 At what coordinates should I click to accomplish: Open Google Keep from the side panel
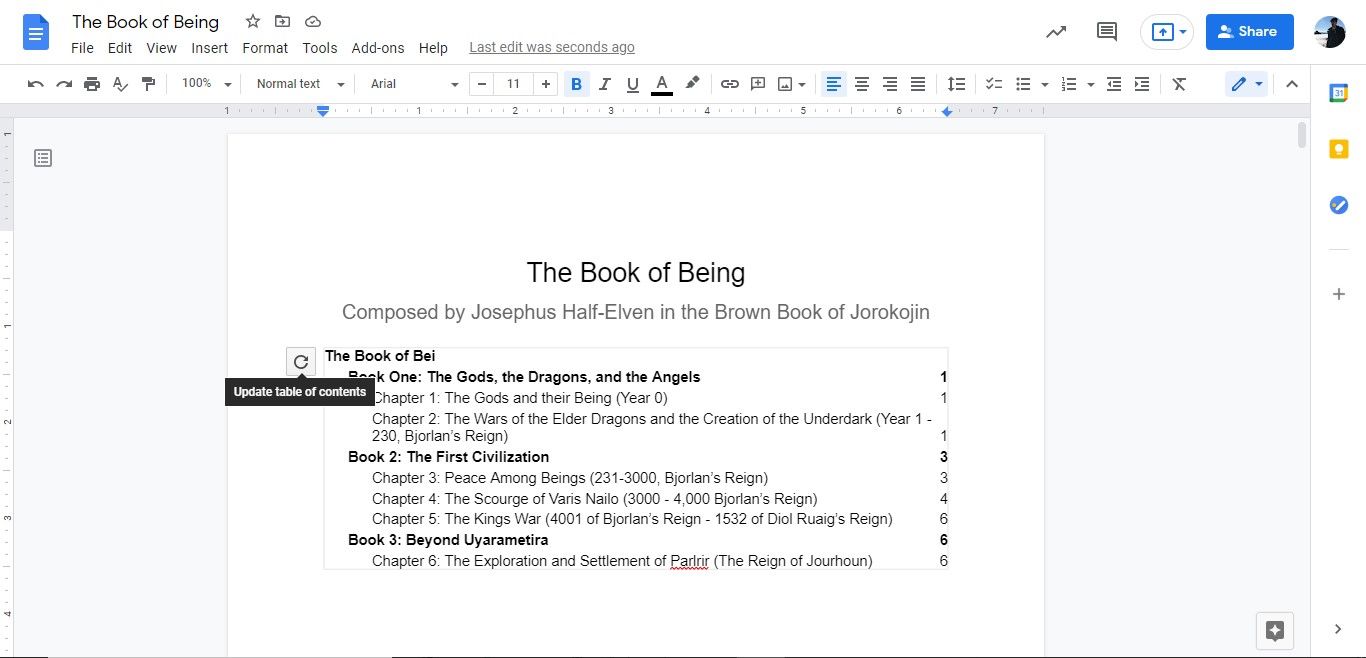(1339, 148)
